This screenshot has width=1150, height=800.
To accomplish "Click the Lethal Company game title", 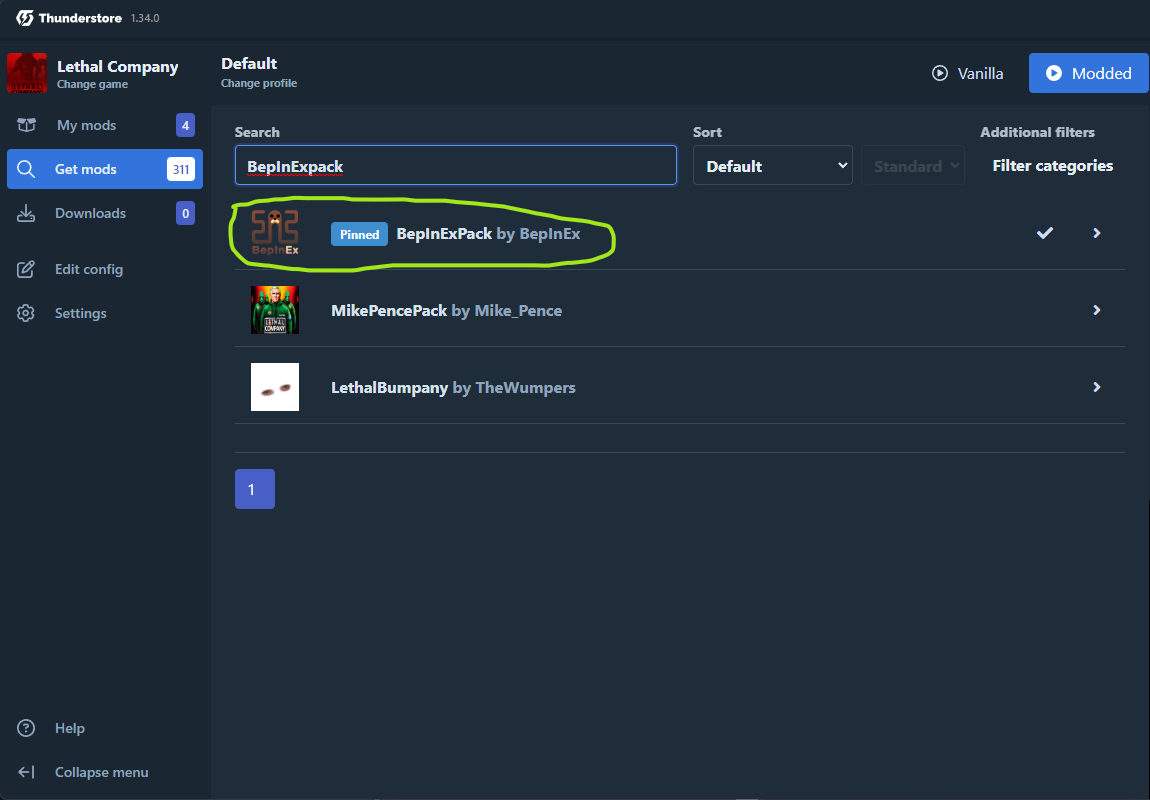I will coord(117,67).
